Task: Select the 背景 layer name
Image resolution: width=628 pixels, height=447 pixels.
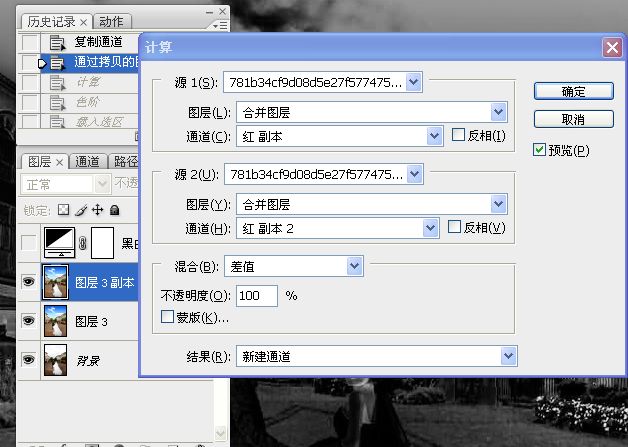Action: (x=88, y=361)
